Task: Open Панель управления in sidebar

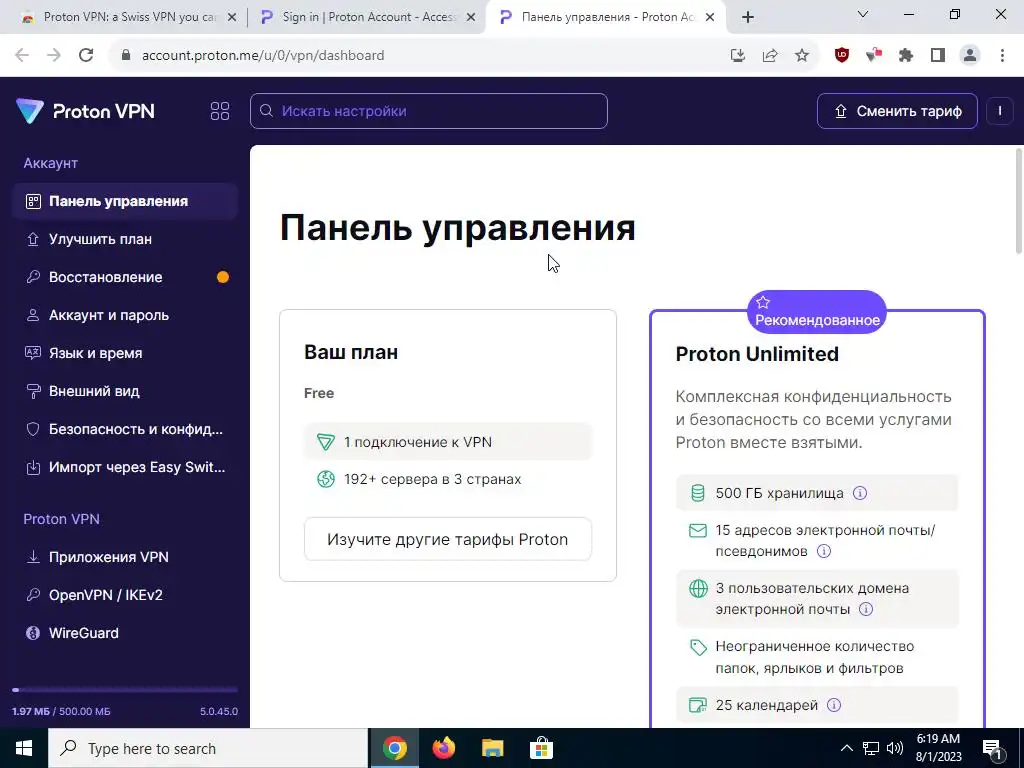Action: pyautogui.click(x=125, y=201)
